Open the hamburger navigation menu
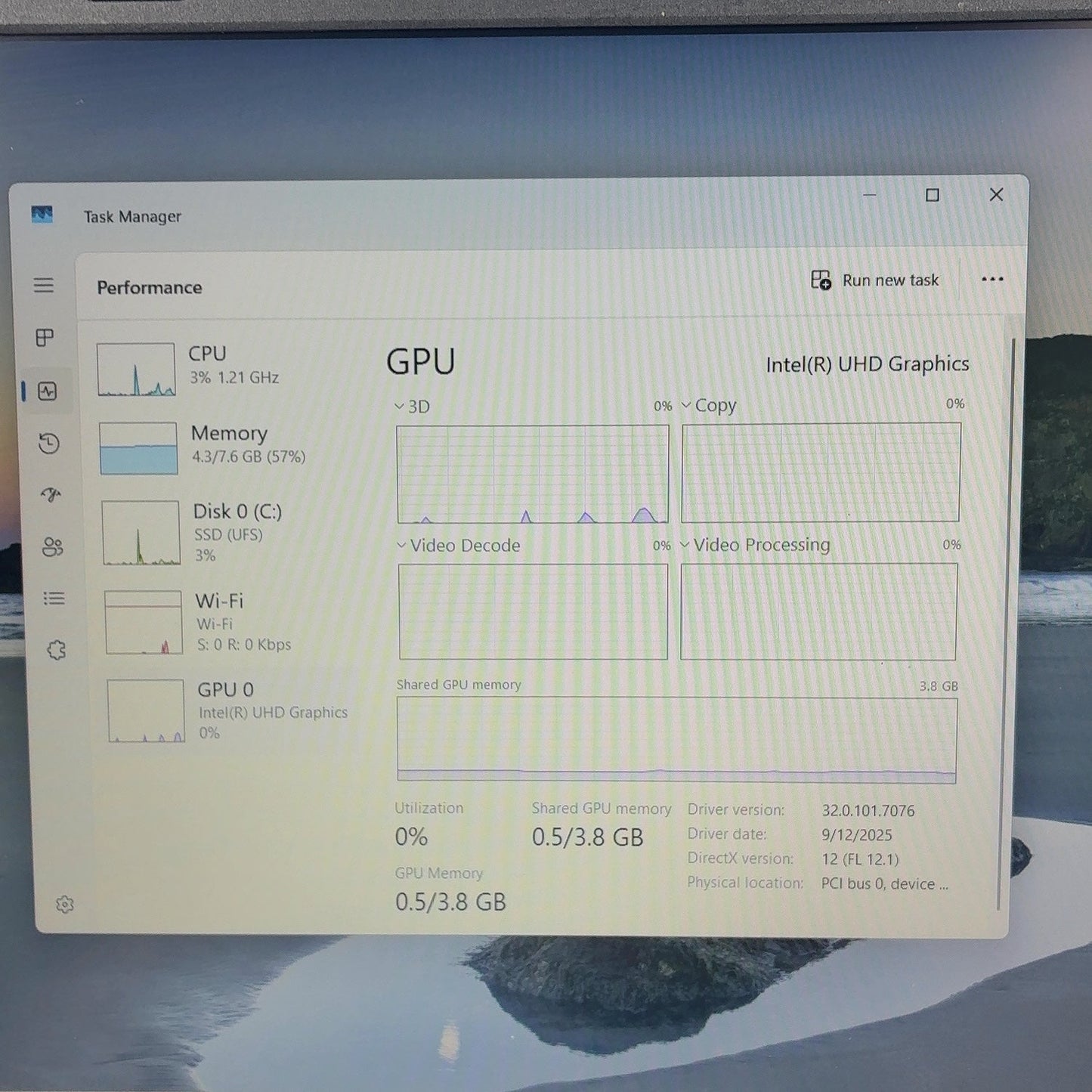1092x1092 pixels. (44, 285)
